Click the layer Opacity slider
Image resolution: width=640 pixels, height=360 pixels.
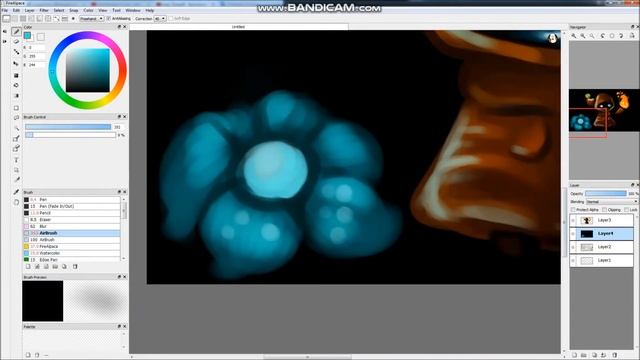point(606,193)
